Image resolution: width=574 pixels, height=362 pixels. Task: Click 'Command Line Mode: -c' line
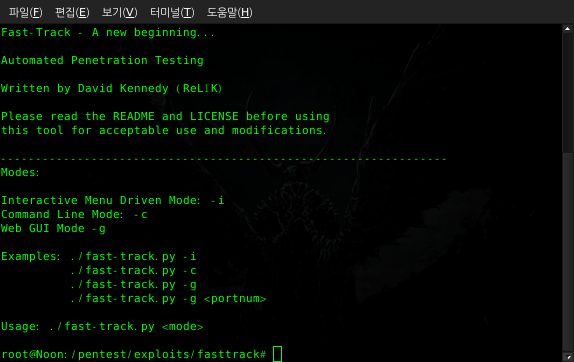pyautogui.click(x=74, y=214)
